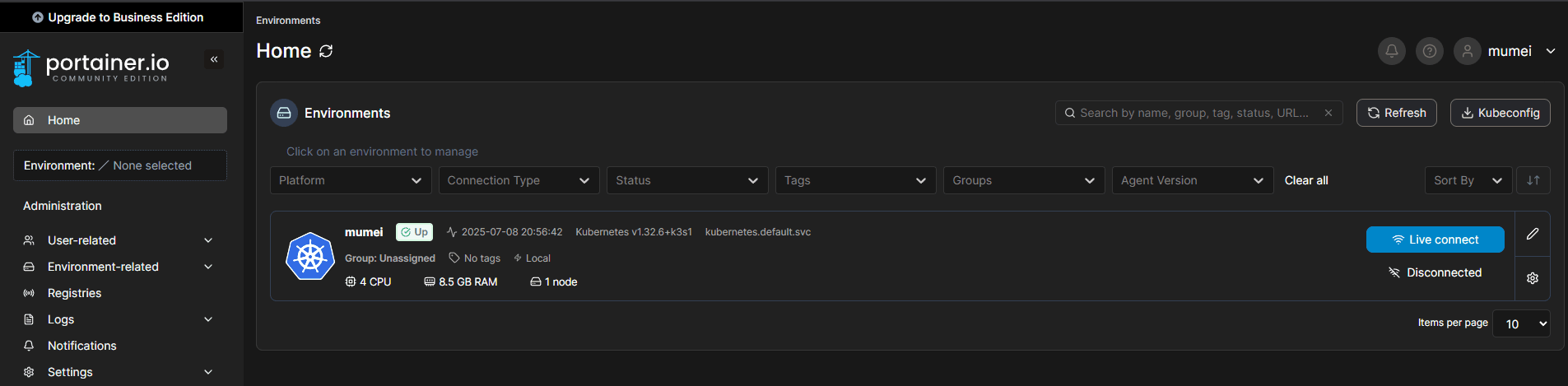Viewport: 1568px width, 386px height.
Task: Click the 4 CPU stat
Action: (x=368, y=281)
